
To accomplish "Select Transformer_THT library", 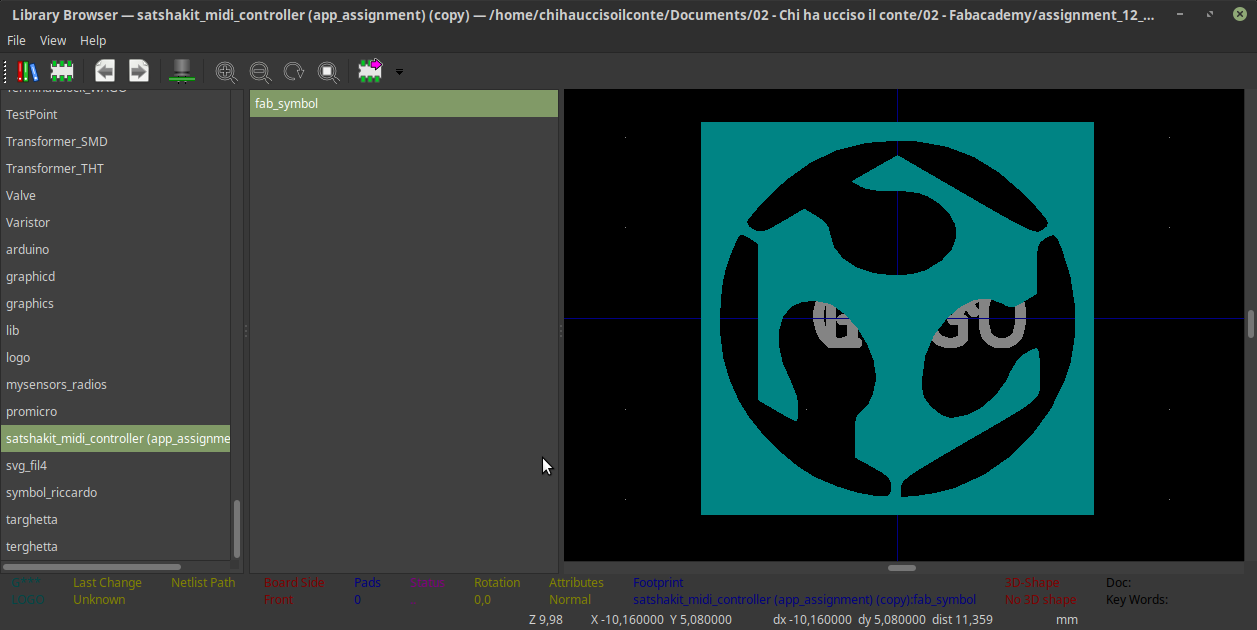I will (115, 169).
